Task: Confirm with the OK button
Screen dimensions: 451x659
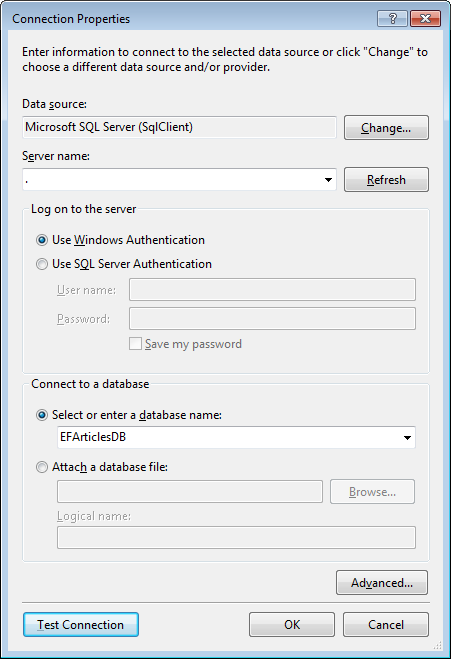Action: [292, 625]
